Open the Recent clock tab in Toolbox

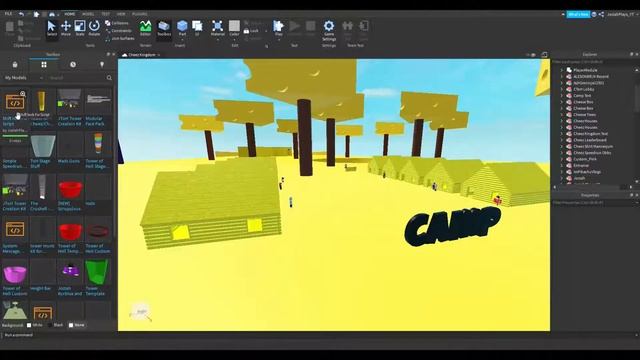(x=73, y=64)
